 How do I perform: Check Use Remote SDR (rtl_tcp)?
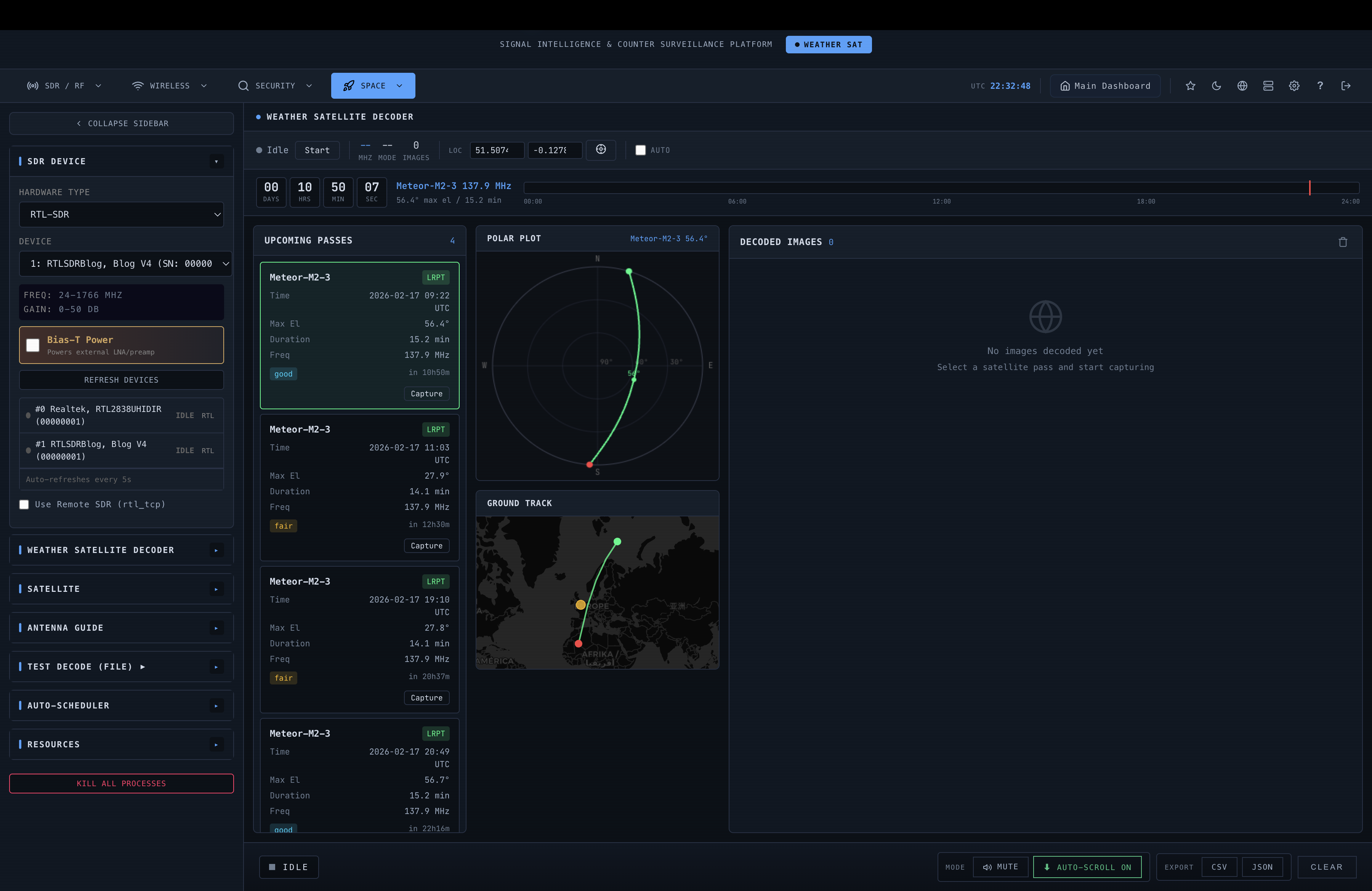click(x=24, y=504)
